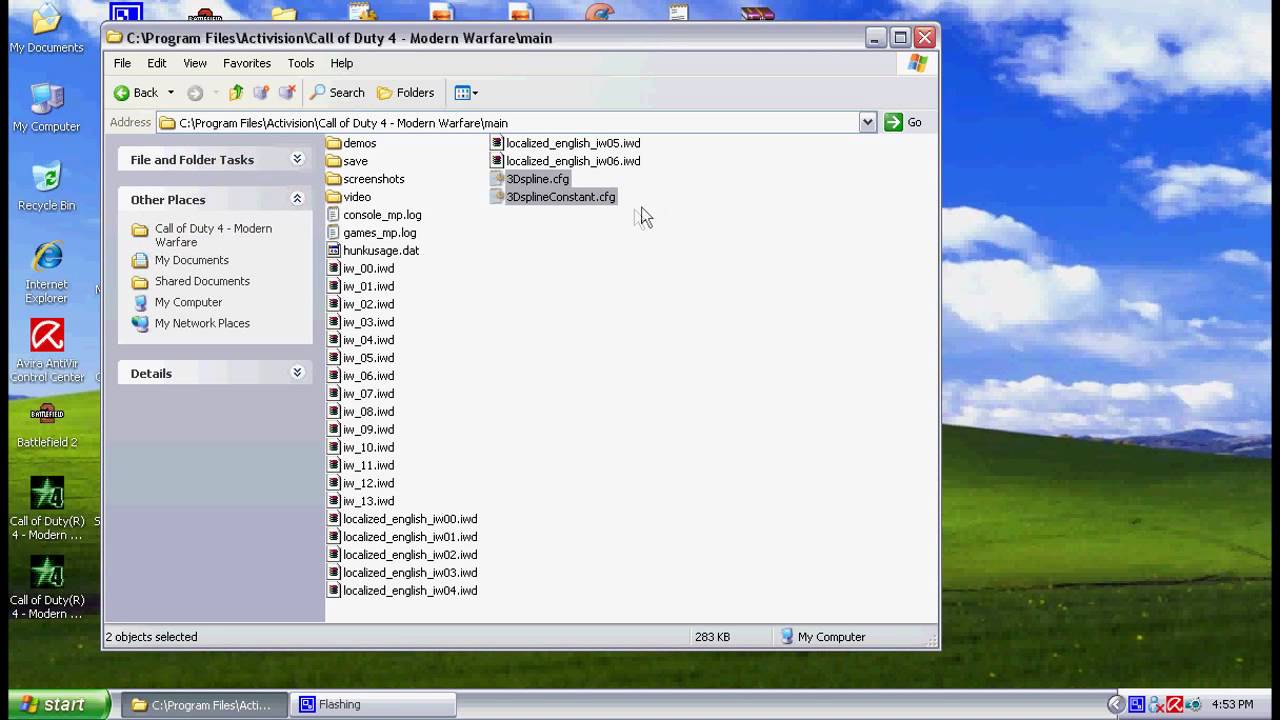Image resolution: width=1280 pixels, height=720 pixels.
Task: Collapse the Other Places panel
Action: click(x=297, y=199)
